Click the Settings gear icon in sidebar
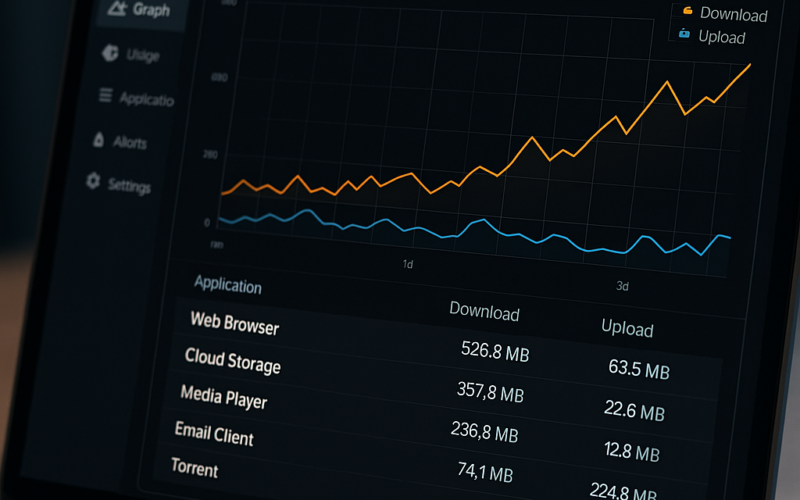 93,181
